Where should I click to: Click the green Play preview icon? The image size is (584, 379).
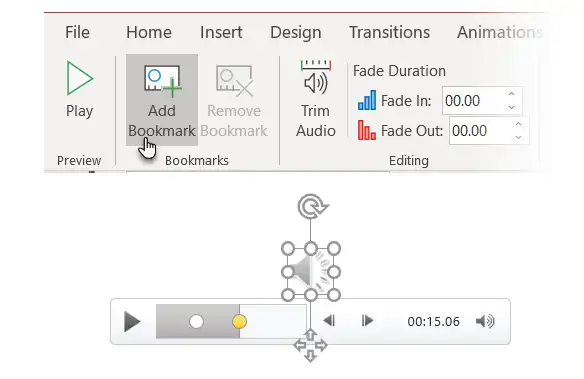pyautogui.click(x=79, y=78)
